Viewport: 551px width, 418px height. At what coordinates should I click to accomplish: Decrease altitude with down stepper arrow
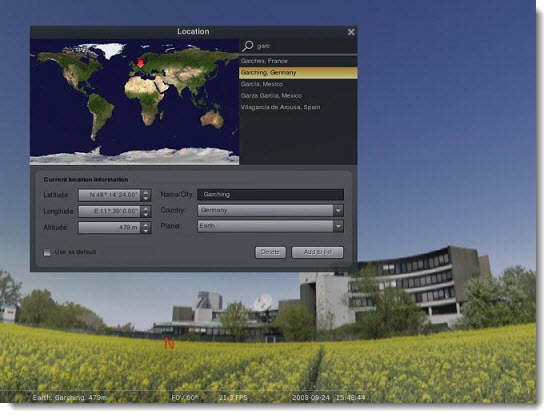point(146,230)
